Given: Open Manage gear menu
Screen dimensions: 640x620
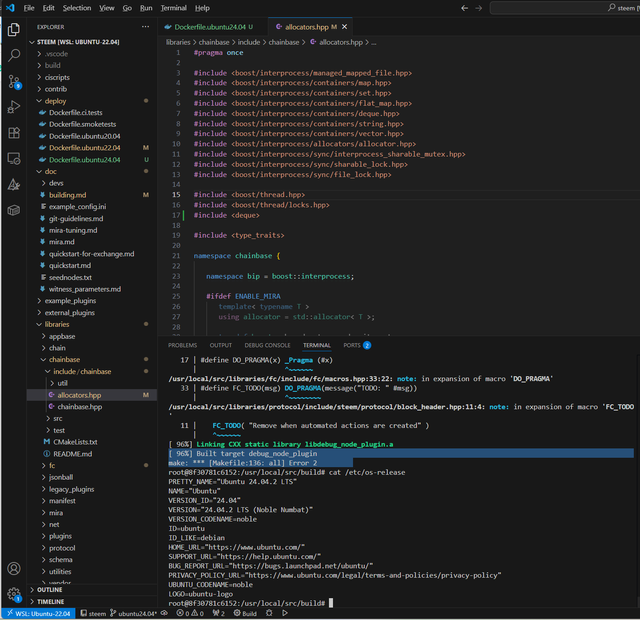Looking at the screenshot, I should point(13,594).
